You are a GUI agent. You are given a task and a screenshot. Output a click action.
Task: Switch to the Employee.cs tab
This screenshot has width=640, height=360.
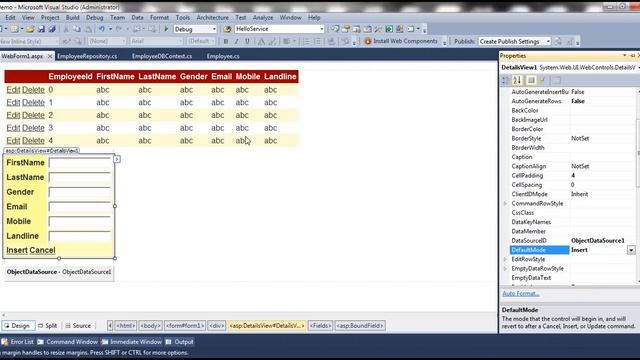(x=223, y=56)
